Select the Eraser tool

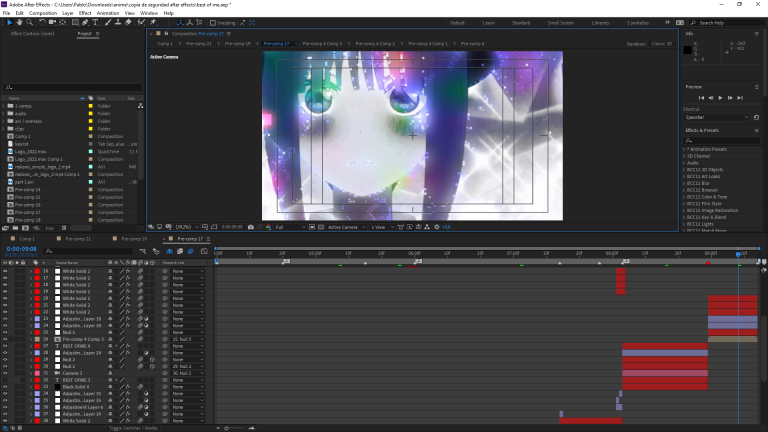click(128, 23)
